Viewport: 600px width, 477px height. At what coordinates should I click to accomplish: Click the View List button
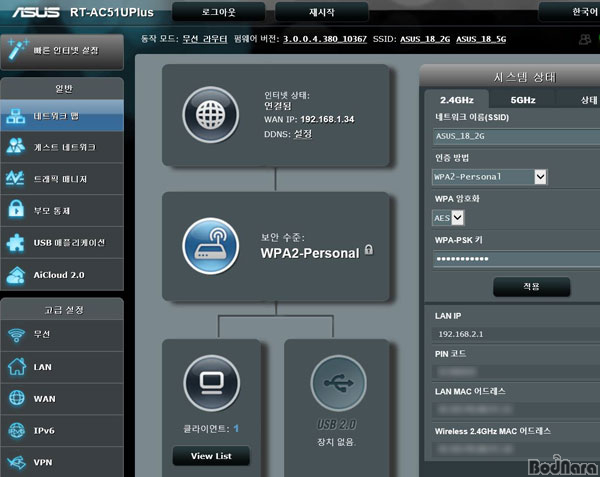click(211, 456)
